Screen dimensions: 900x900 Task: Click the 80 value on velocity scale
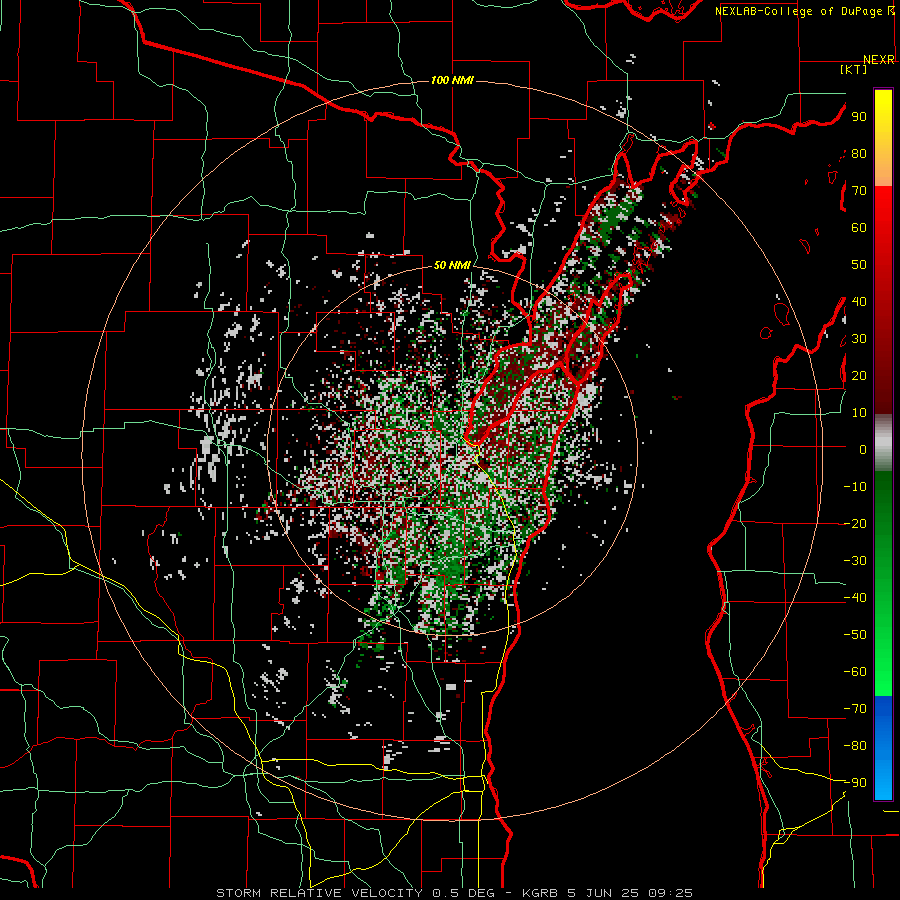[x=859, y=154]
